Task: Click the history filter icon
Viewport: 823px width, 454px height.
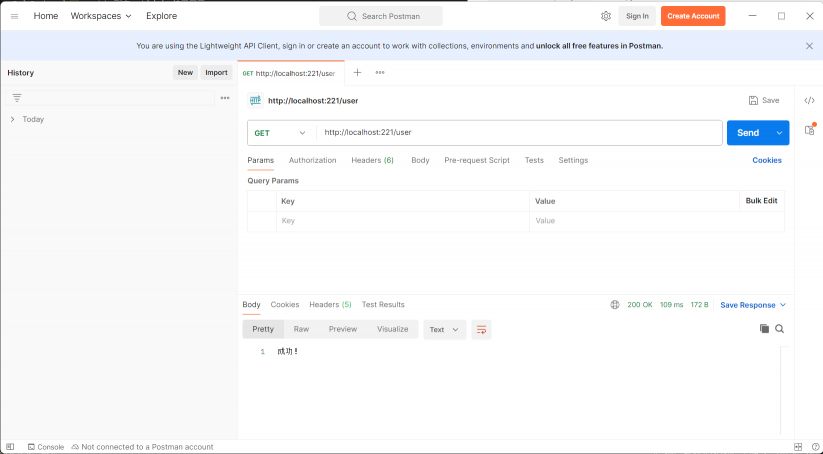Action: click(17, 98)
